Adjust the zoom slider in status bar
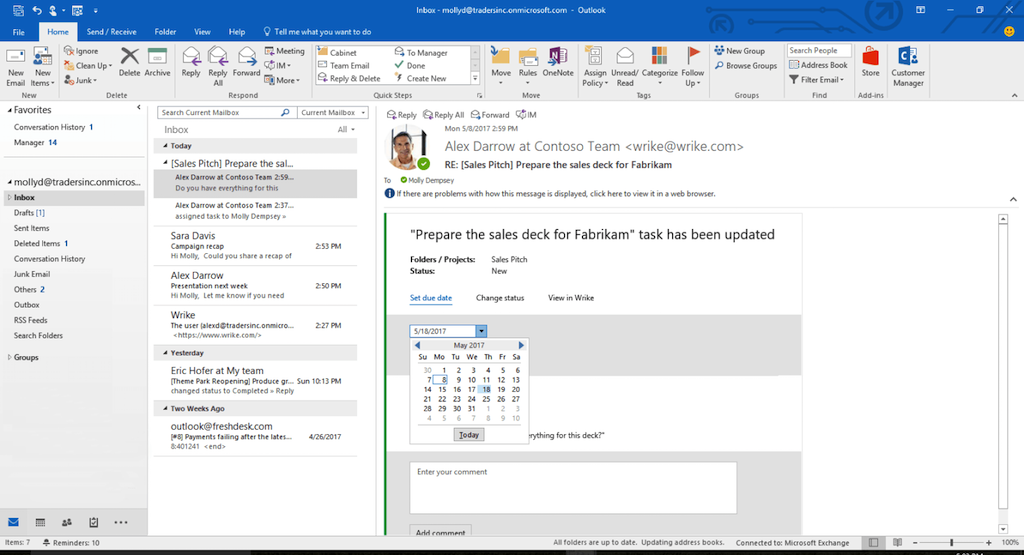The width and height of the screenshot is (1024, 555). click(x=952, y=543)
